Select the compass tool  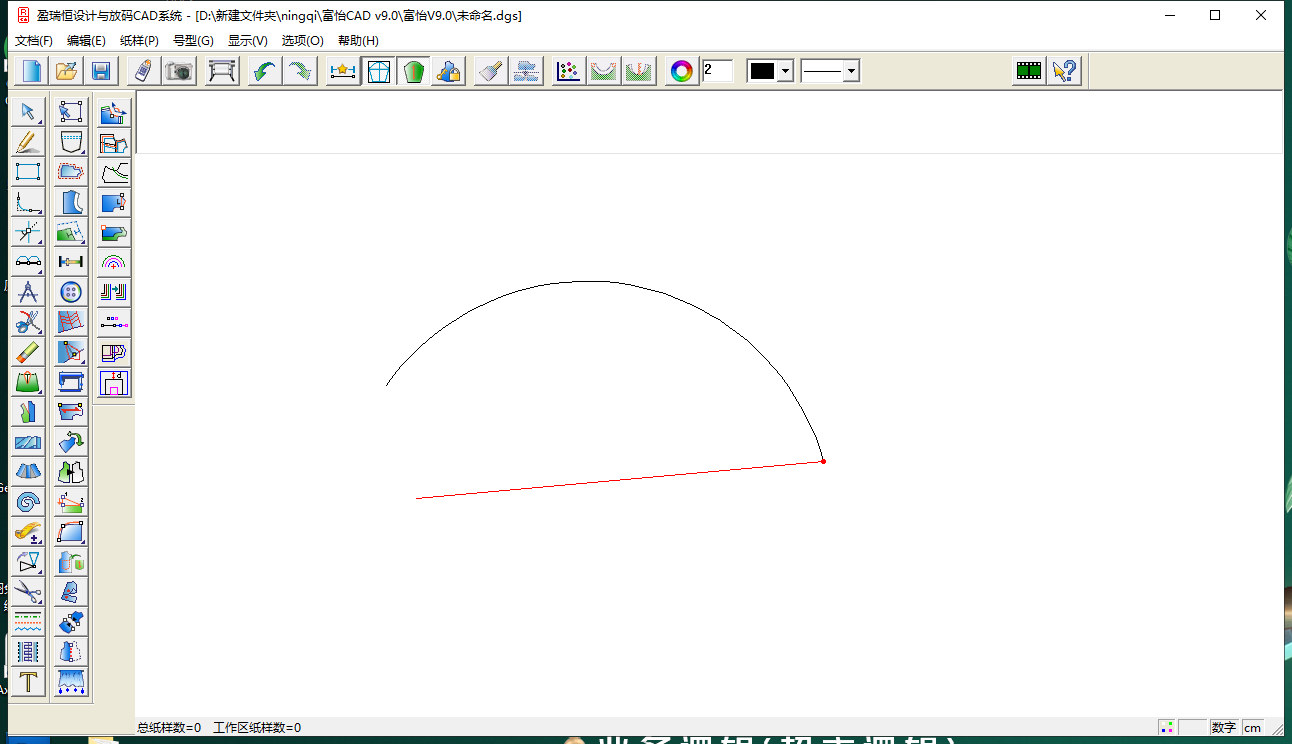point(29,292)
